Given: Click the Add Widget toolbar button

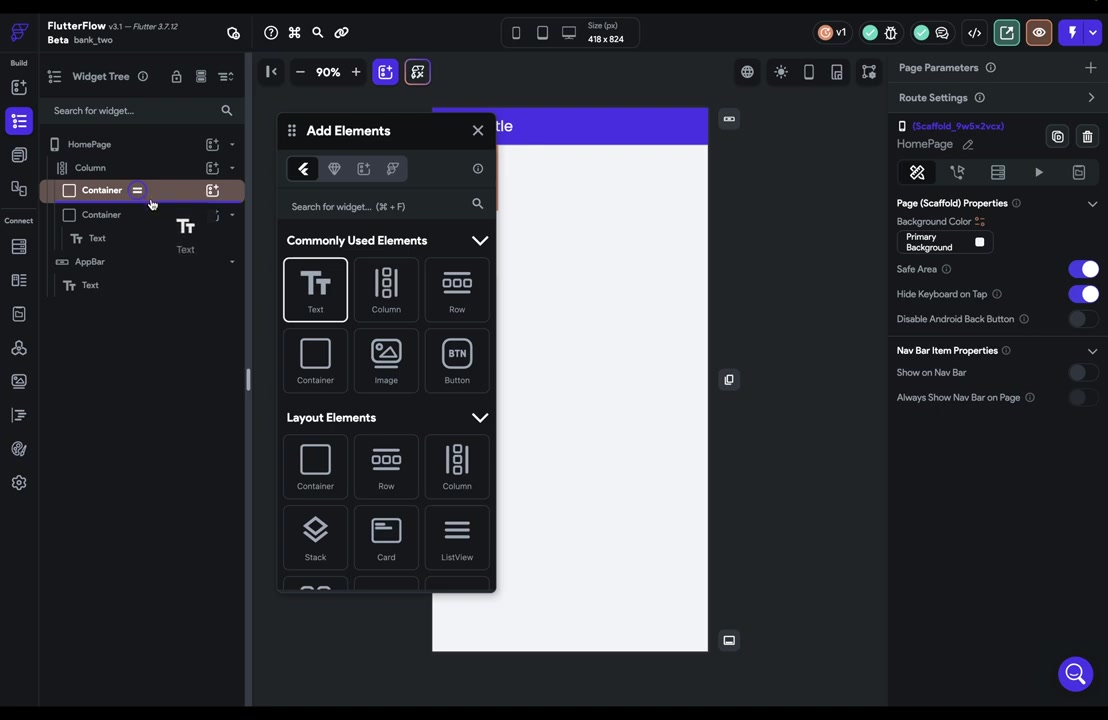Looking at the screenshot, I should [385, 72].
